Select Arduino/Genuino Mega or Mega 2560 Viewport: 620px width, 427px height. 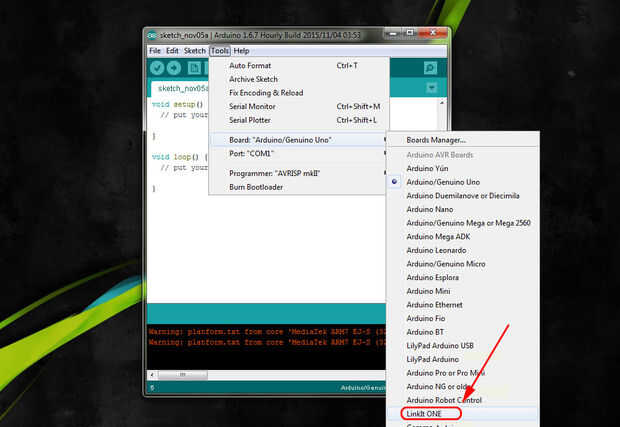click(x=463, y=223)
